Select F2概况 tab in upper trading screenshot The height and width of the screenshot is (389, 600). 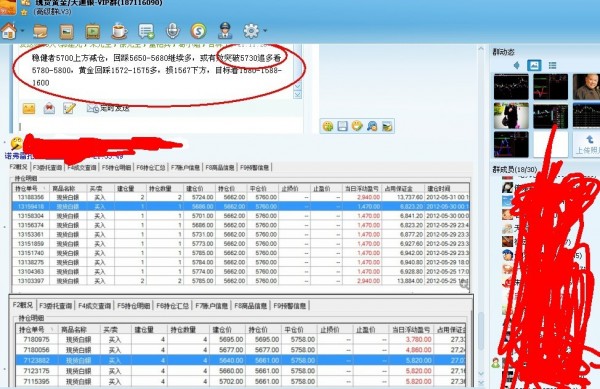click(19, 167)
